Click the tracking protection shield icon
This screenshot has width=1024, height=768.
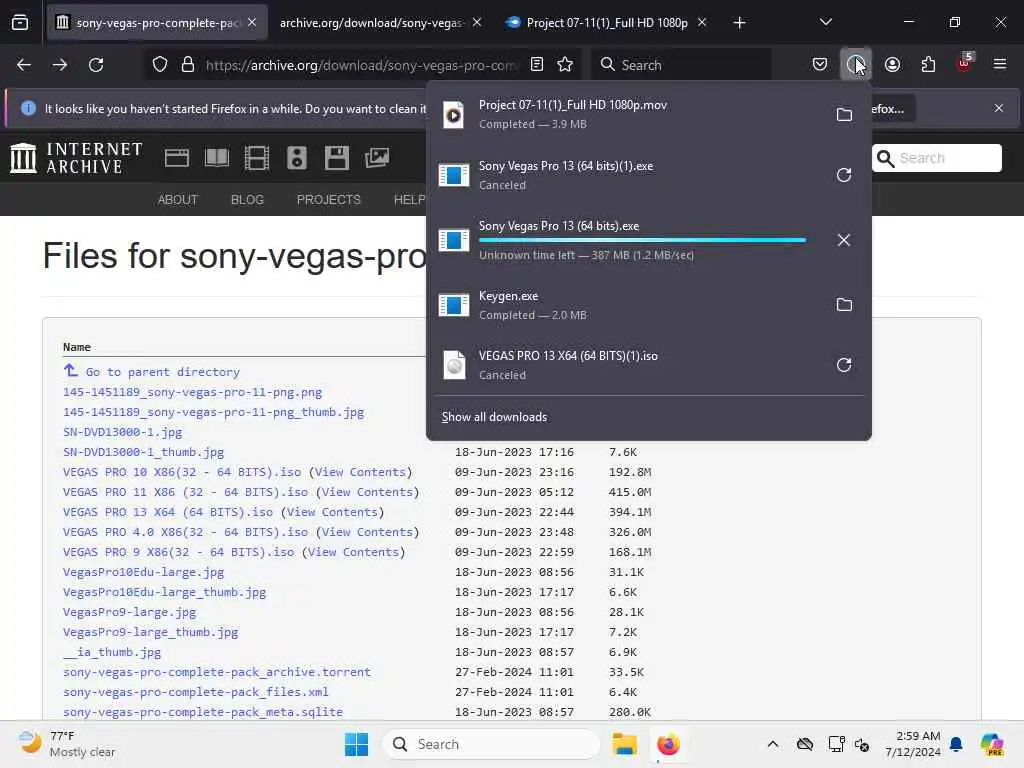(x=160, y=65)
